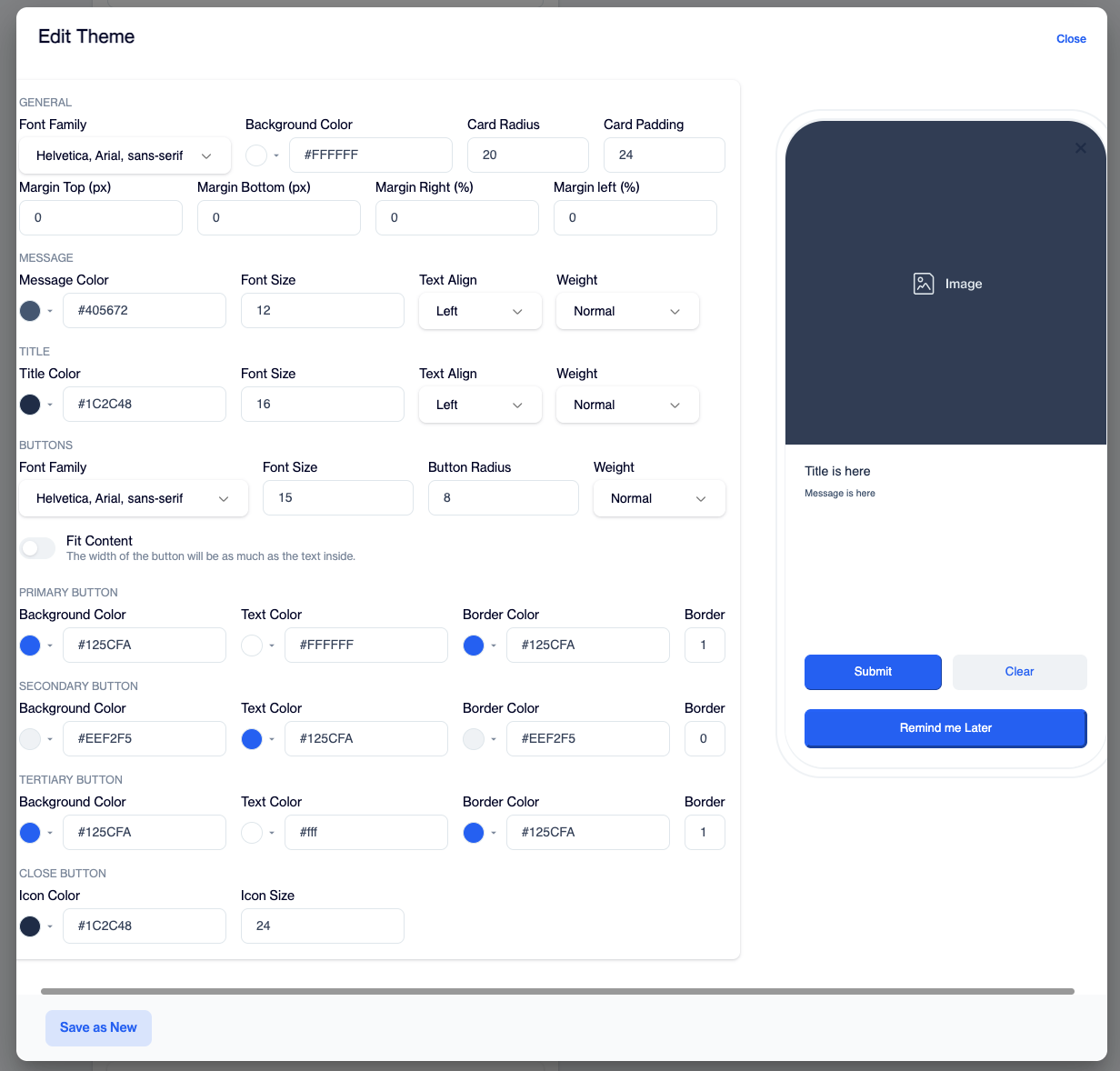The height and width of the screenshot is (1071, 1120).
Task: Click the horizontal scrollbar above Save as New
Action: tap(557, 991)
